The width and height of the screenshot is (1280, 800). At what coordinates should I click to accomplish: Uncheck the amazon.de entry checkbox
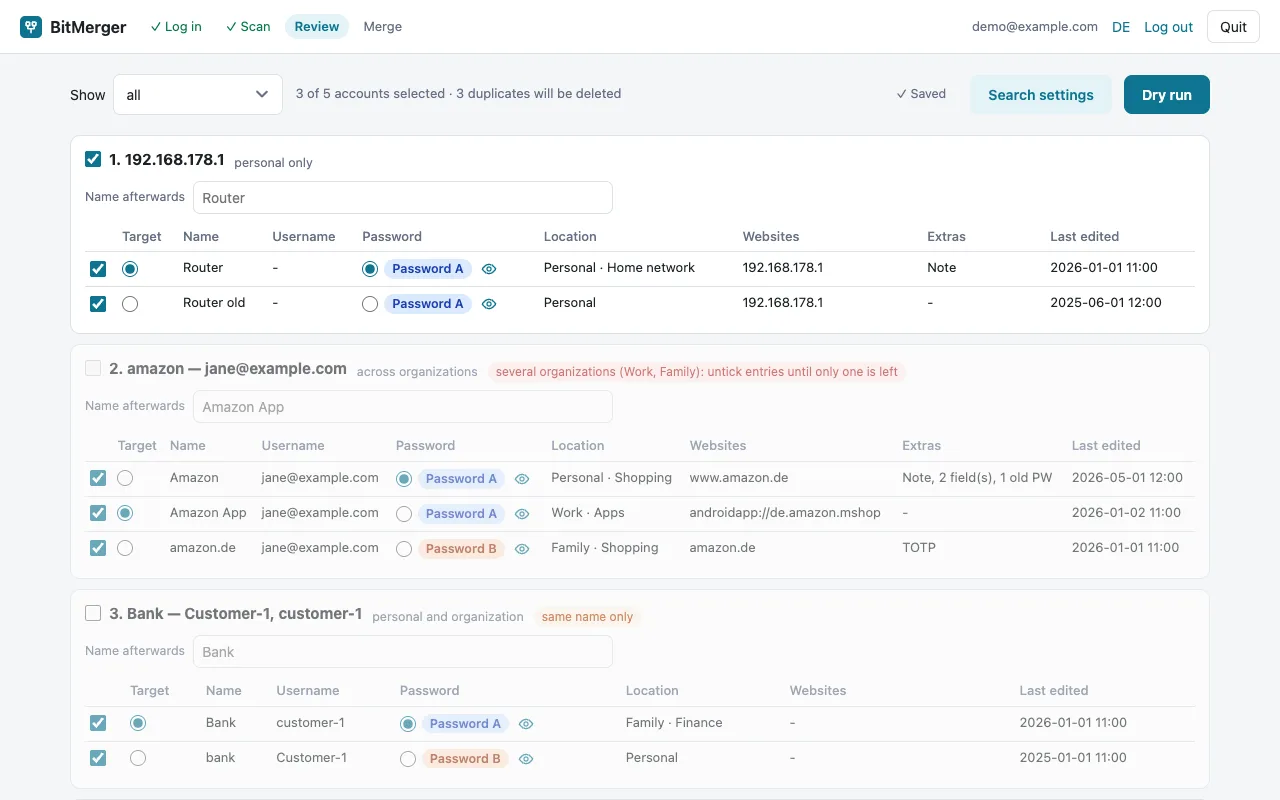pyautogui.click(x=98, y=548)
